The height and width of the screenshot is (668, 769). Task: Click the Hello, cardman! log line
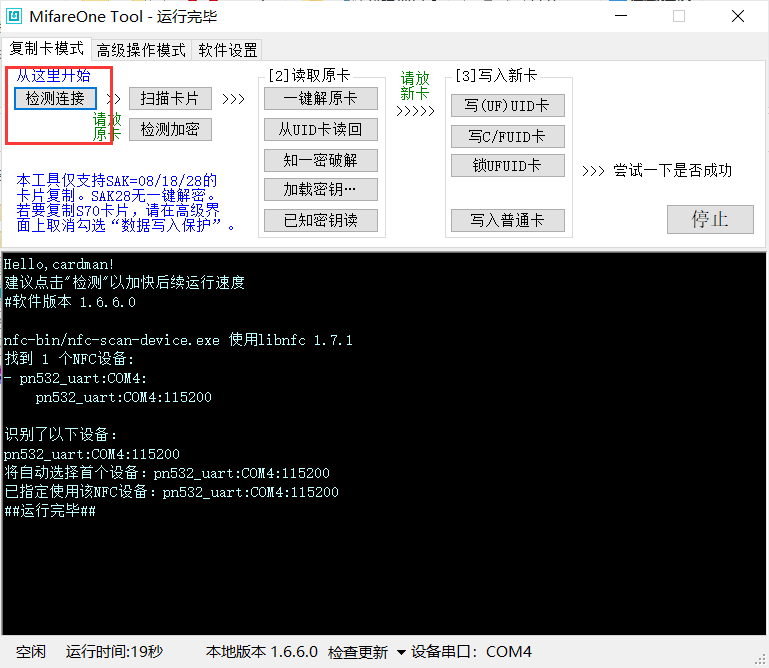[x=59, y=264]
